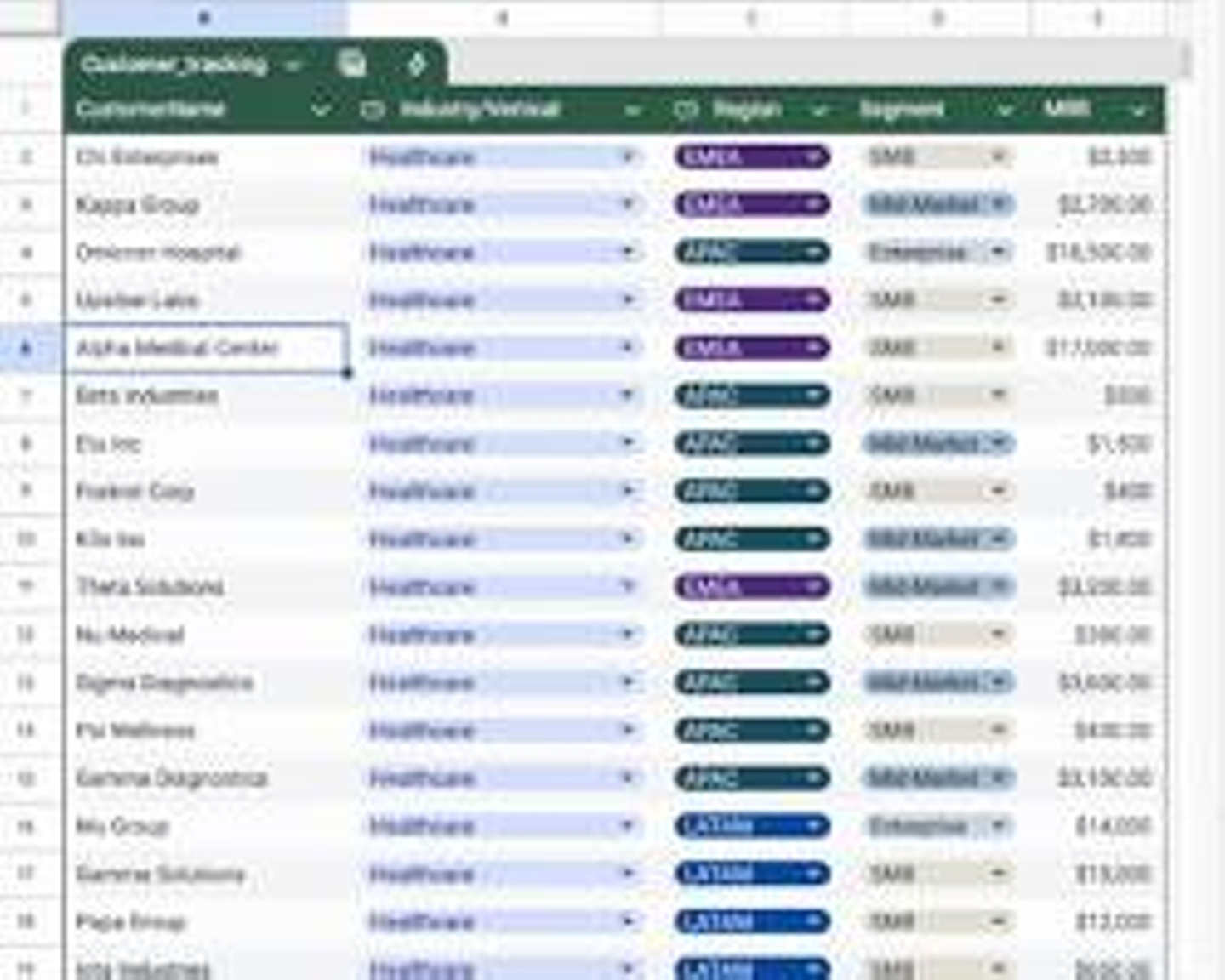Open EMEA region chip for Upsilon Labs
Screen dimensions: 1225x980
click(x=752, y=300)
